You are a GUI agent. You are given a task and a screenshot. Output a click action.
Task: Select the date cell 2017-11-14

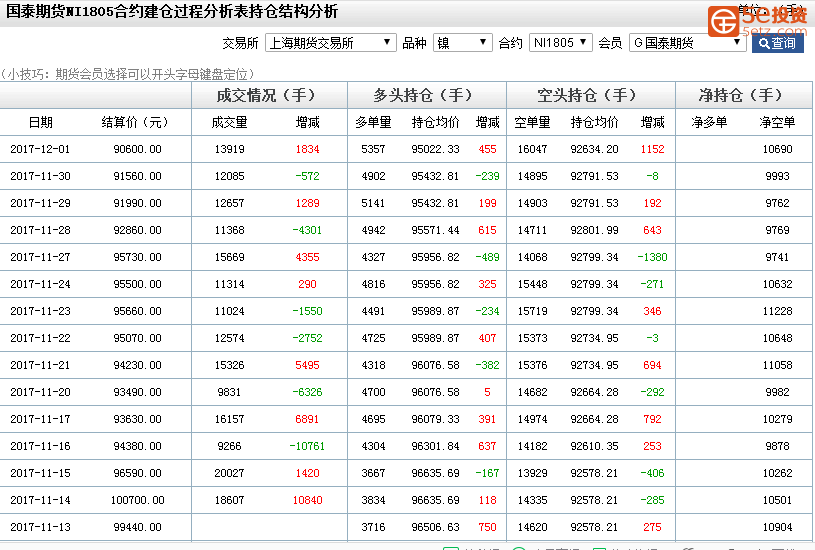coord(40,501)
